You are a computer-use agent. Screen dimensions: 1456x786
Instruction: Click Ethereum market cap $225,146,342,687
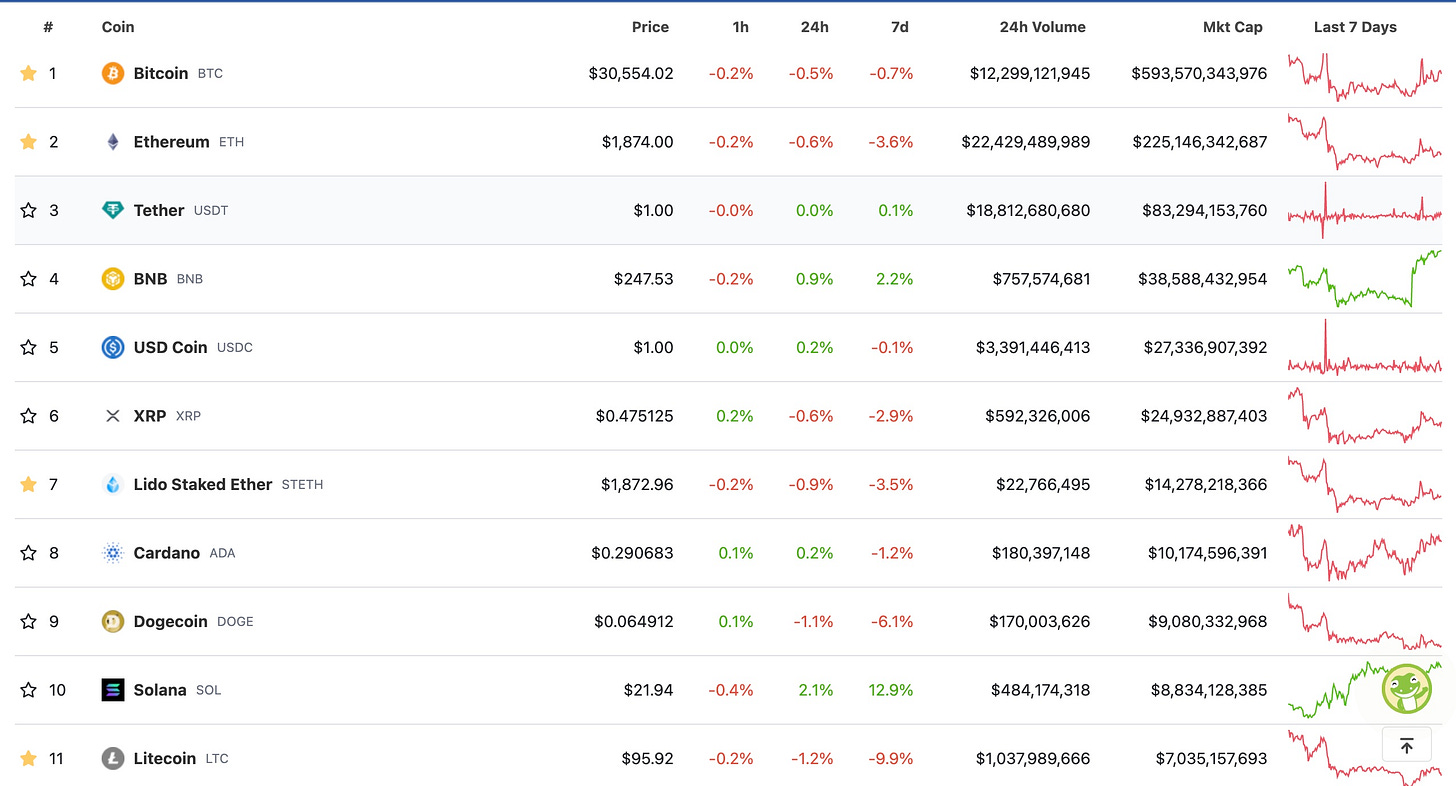pyautogui.click(x=1200, y=142)
